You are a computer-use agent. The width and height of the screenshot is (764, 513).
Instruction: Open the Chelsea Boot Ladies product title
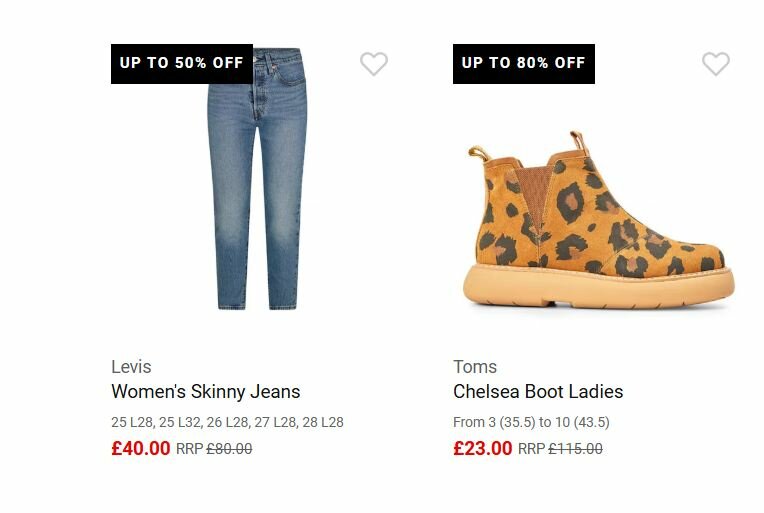538,392
